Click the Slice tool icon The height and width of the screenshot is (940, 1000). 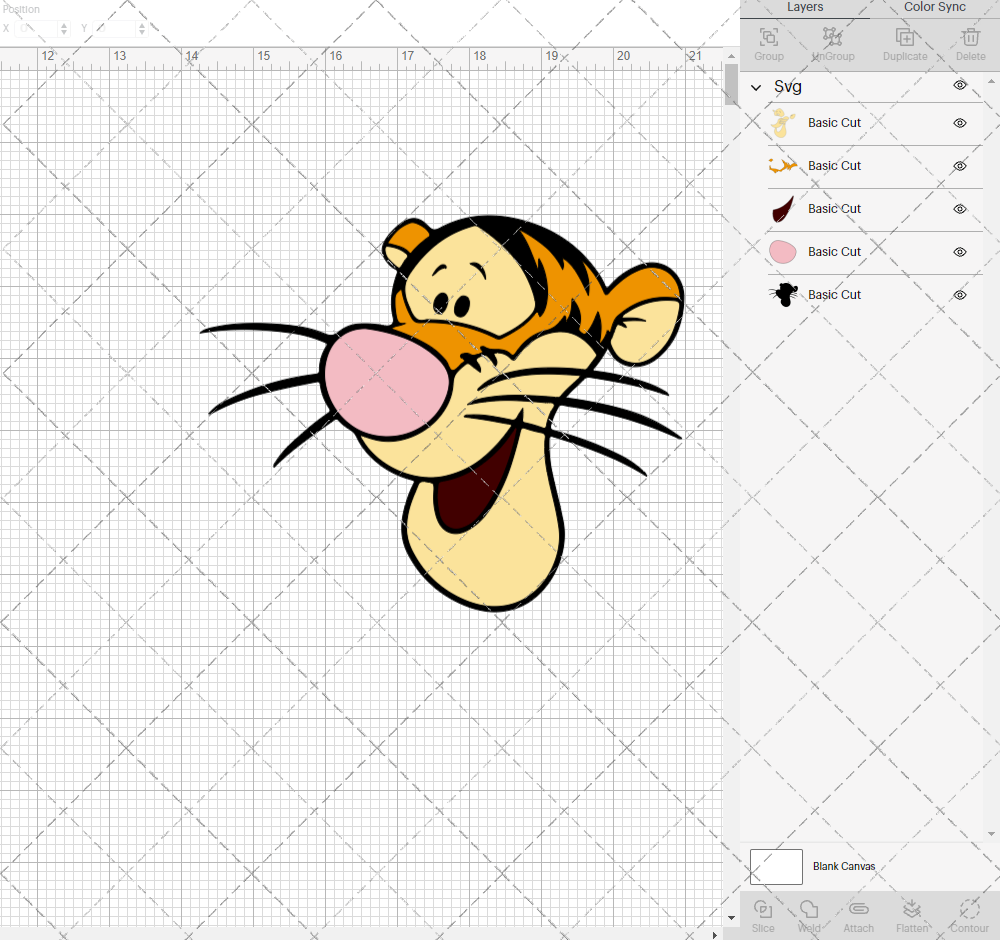(763, 909)
